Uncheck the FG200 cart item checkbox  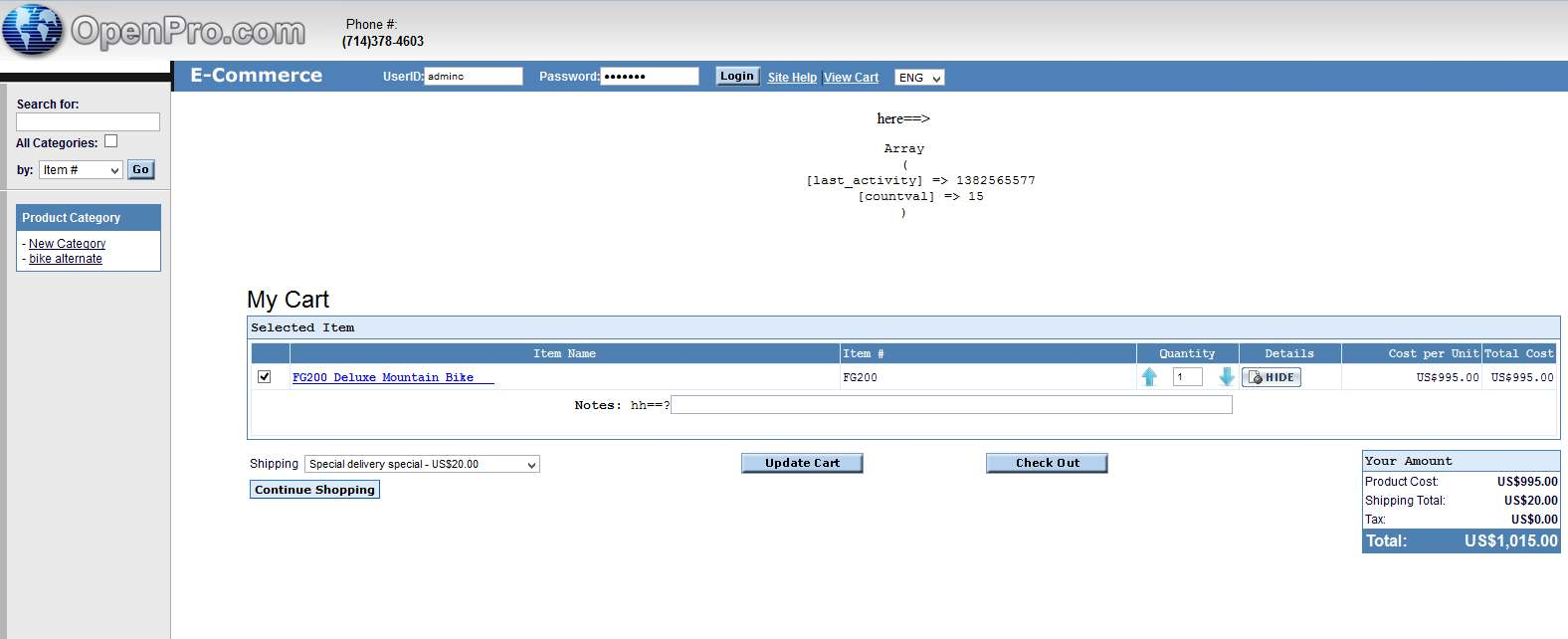tap(265, 377)
